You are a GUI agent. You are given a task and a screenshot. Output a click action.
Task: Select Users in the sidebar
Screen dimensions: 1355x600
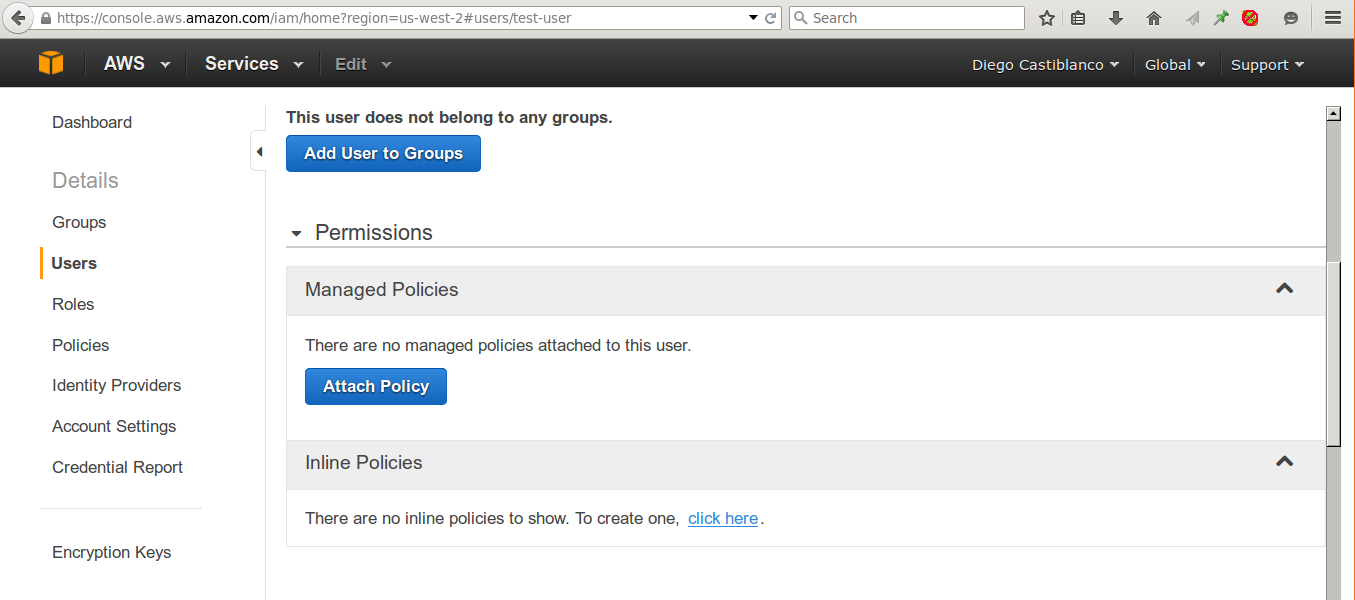click(74, 263)
